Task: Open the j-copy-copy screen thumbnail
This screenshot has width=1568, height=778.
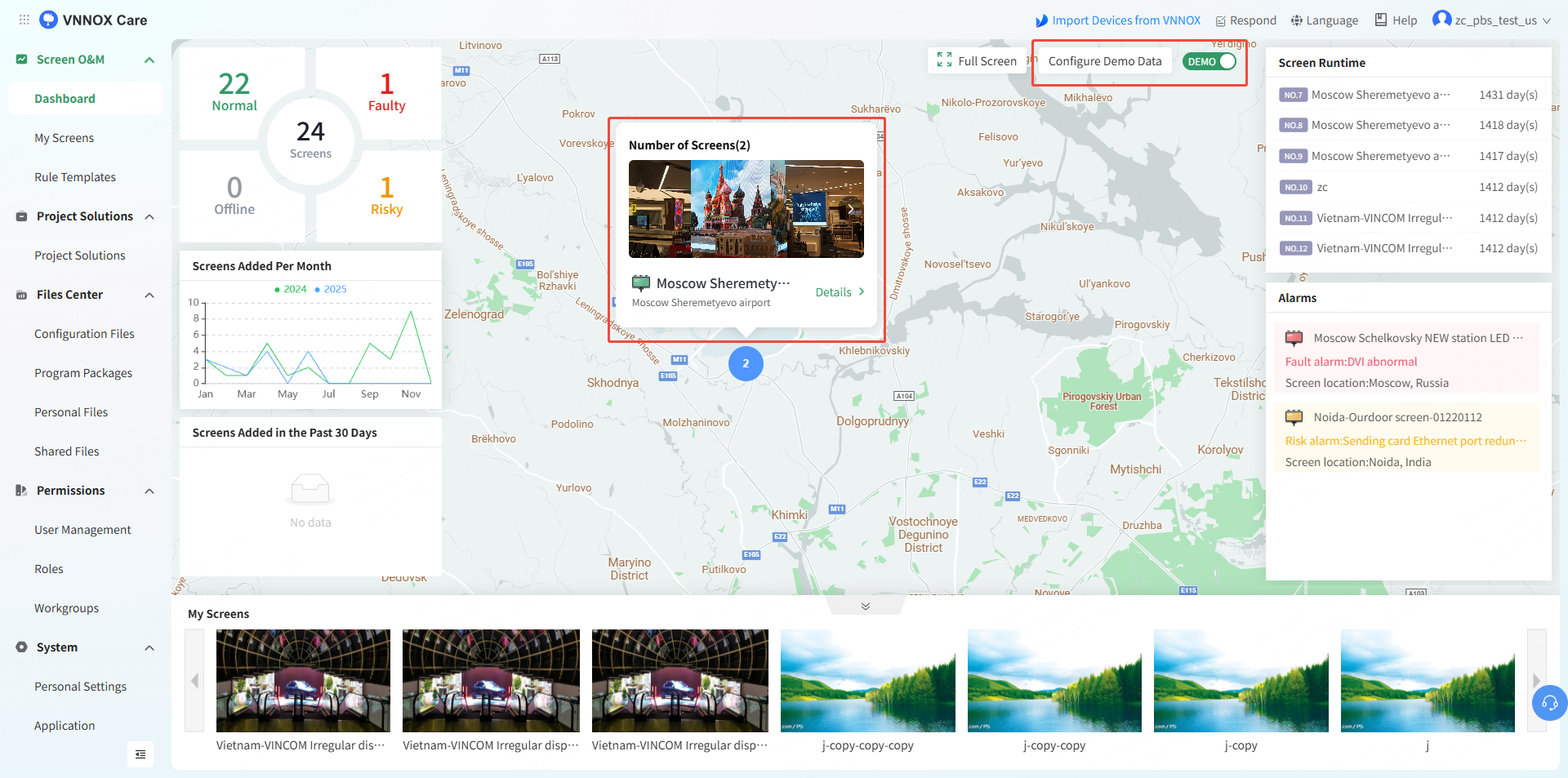Action: coord(1054,681)
